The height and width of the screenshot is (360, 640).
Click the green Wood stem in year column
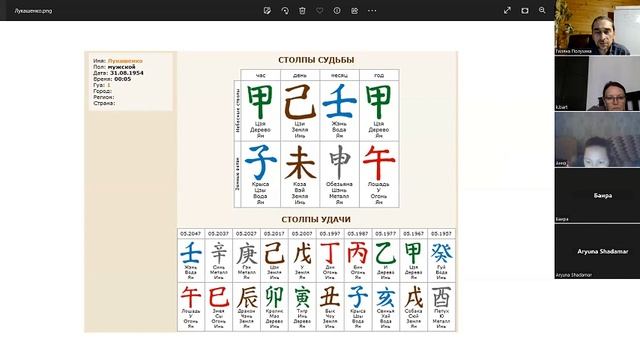379,102
